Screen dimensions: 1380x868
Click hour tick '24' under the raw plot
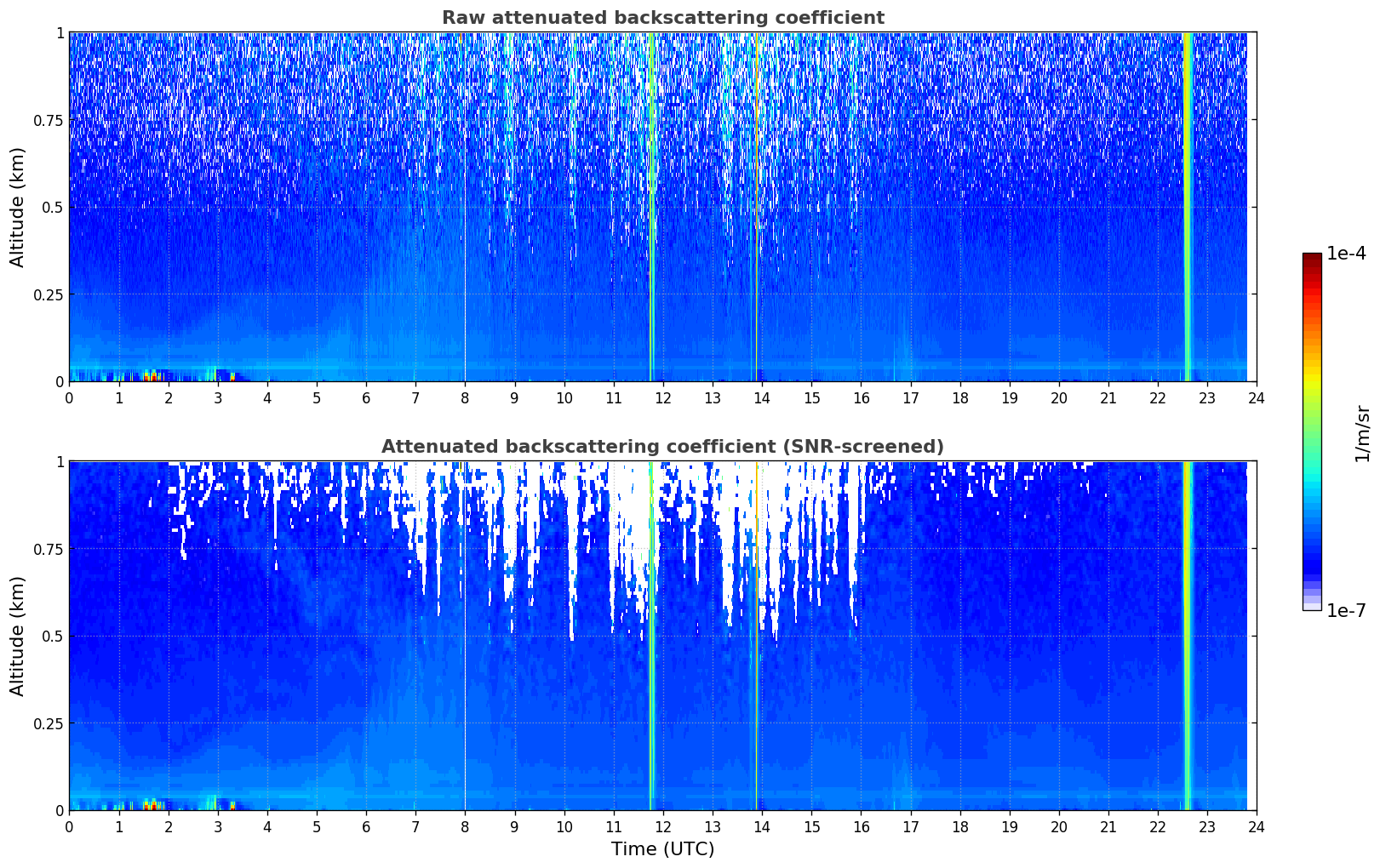1257,397
